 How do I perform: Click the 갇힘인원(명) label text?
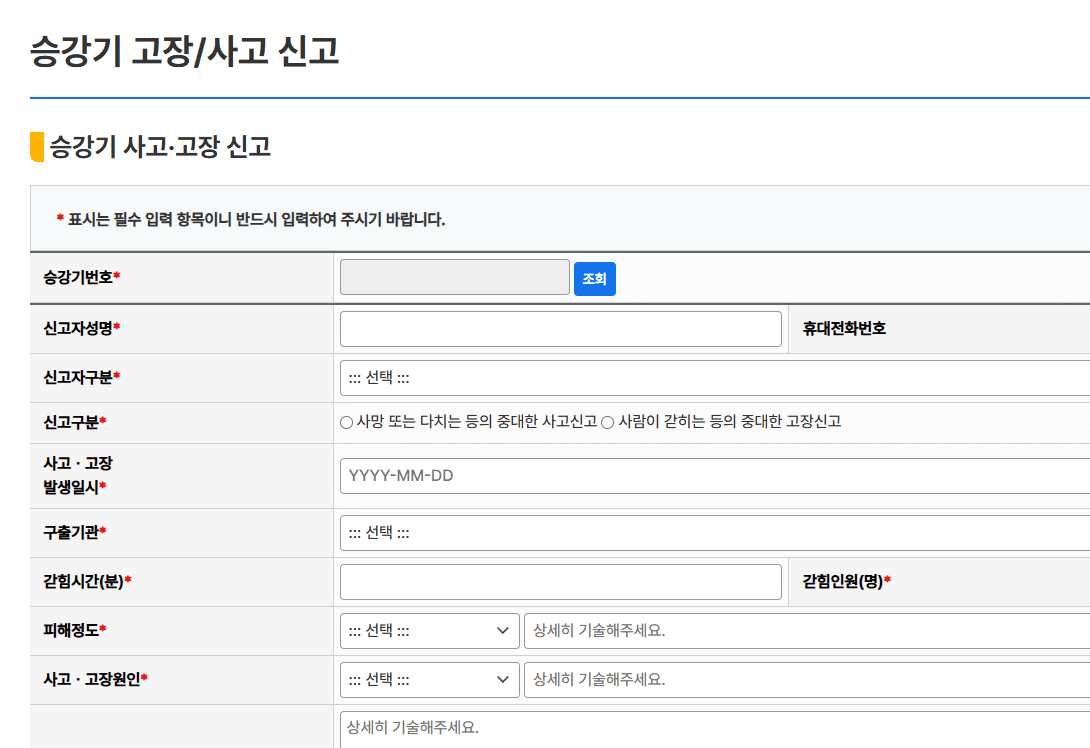pyautogui.click(x=846, y=581)
